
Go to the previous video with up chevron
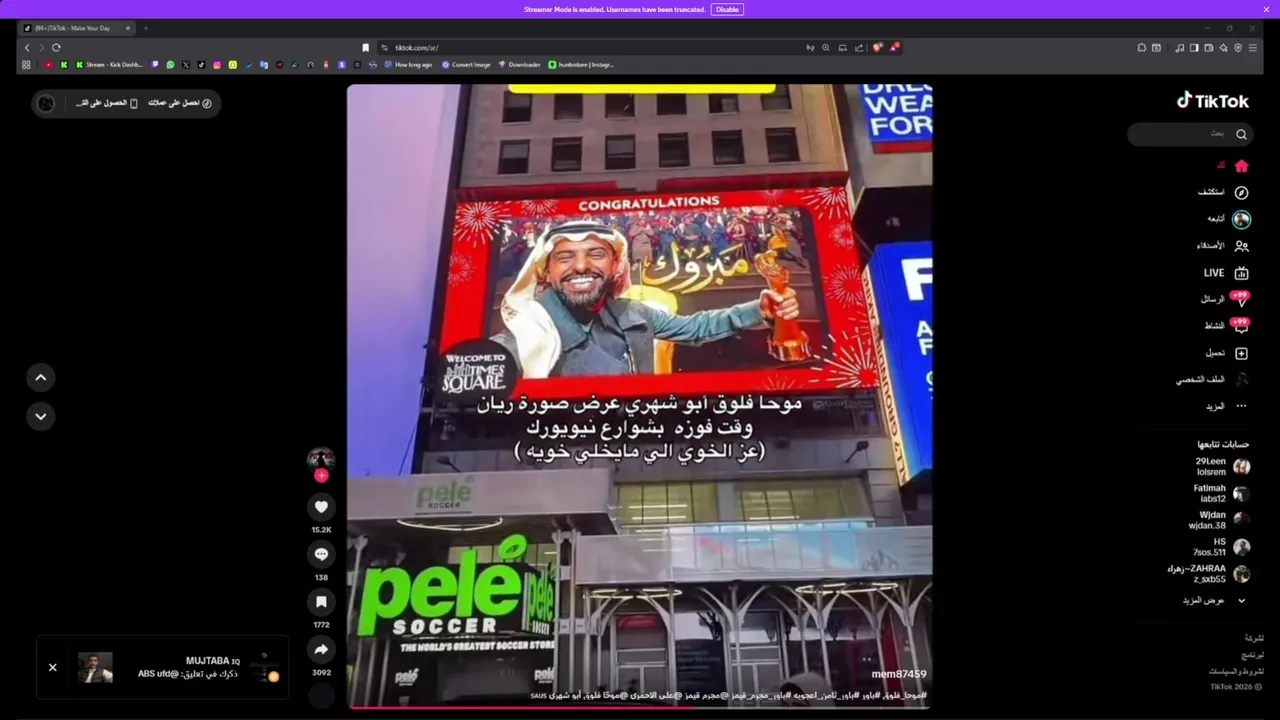coord(41,377)
